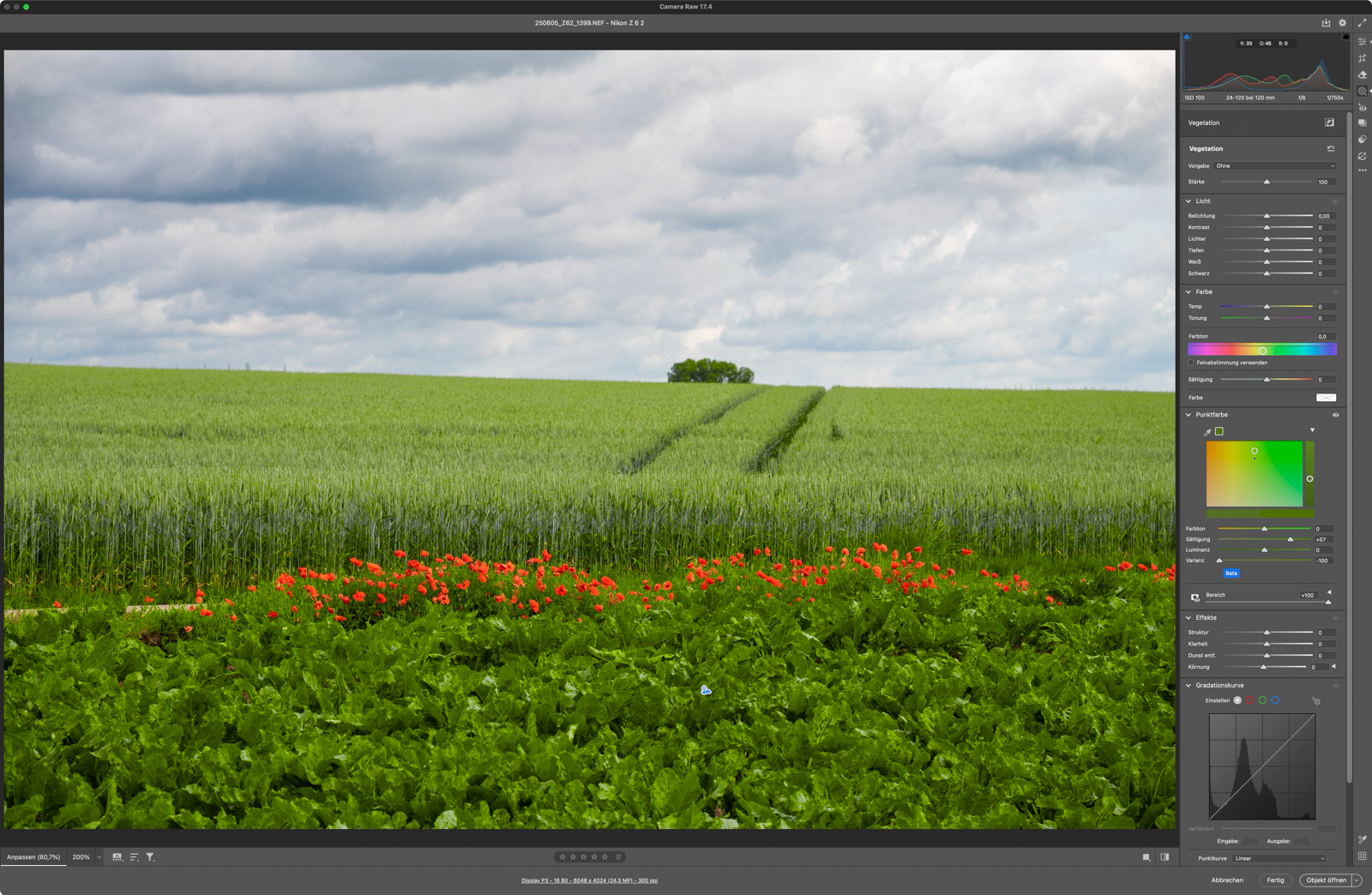Click the Fertig button
1372x895 pixels.
point(1276,880)
